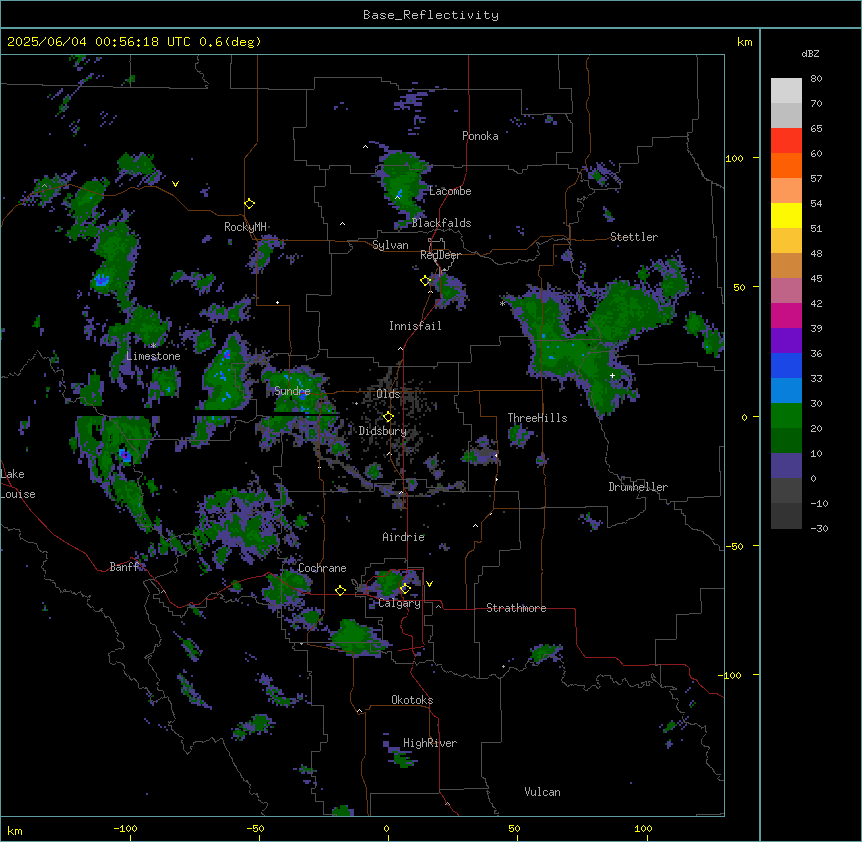Select the green 20-30 dBZ legend swatch
Viewport: 862px width, 842px height.
[786, 416]
